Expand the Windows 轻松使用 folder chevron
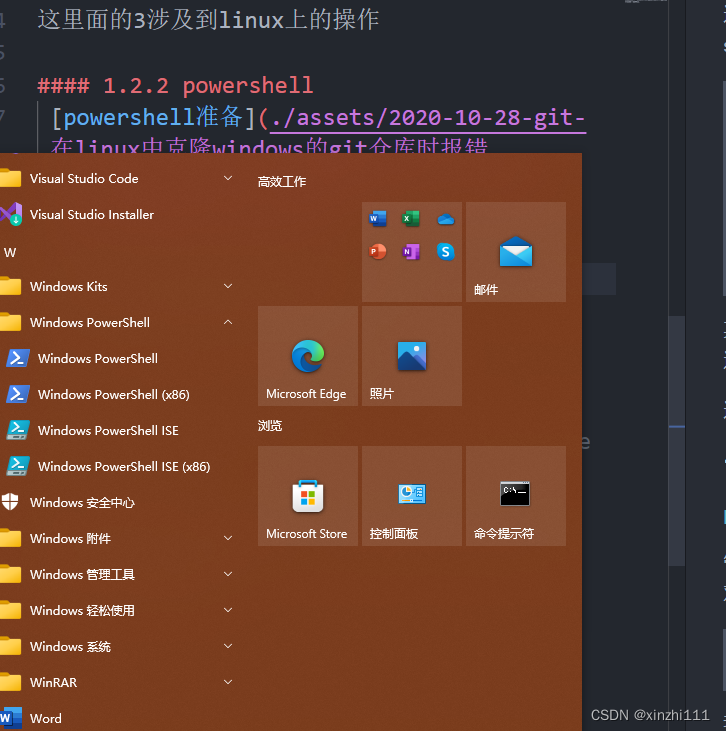Viewport: 726px width, 731px height. click(x=228, y=610)
